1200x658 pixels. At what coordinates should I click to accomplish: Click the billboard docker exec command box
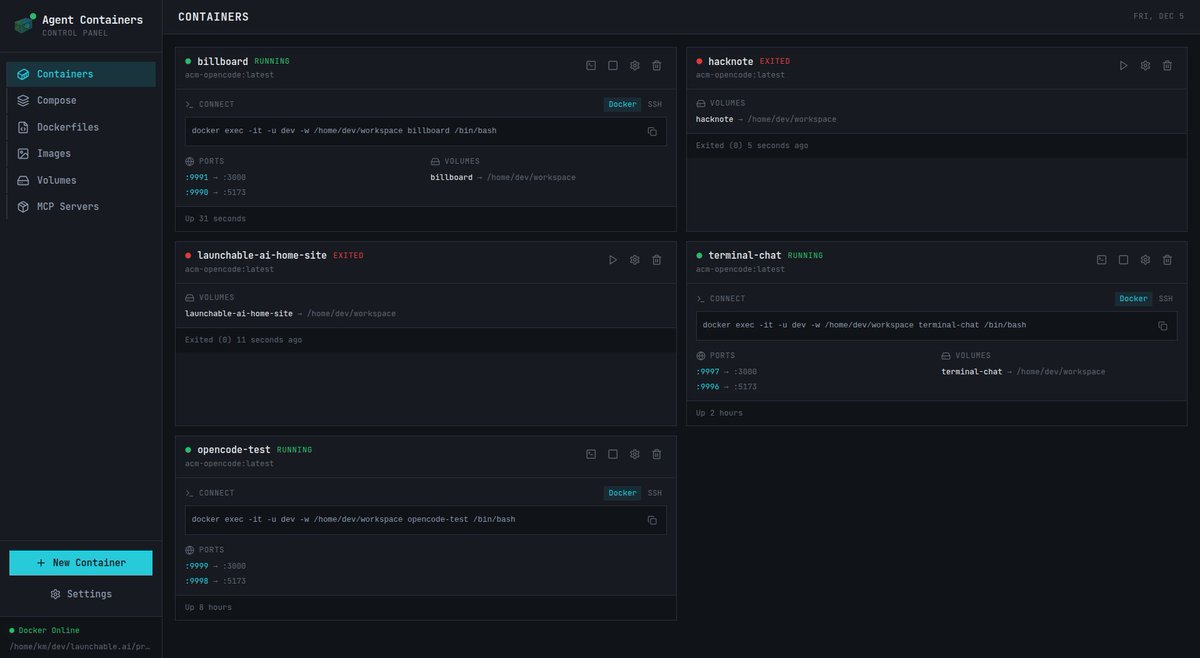[426, 131]
